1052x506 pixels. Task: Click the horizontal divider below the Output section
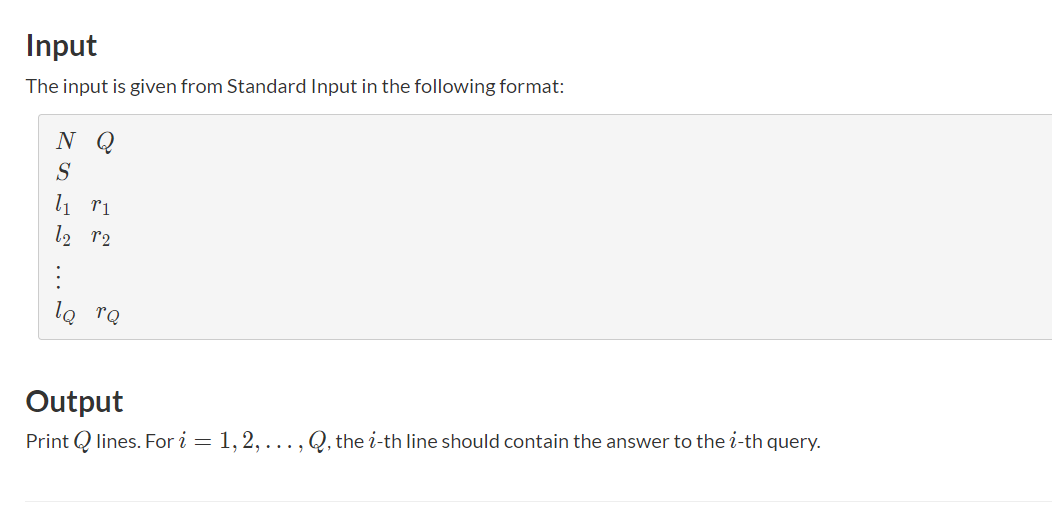coord(538,501)
